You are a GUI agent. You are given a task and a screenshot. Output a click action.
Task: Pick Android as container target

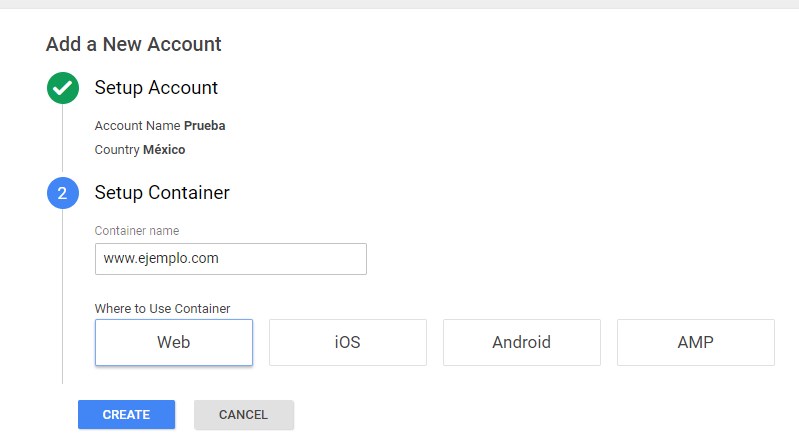pos(522,342)
